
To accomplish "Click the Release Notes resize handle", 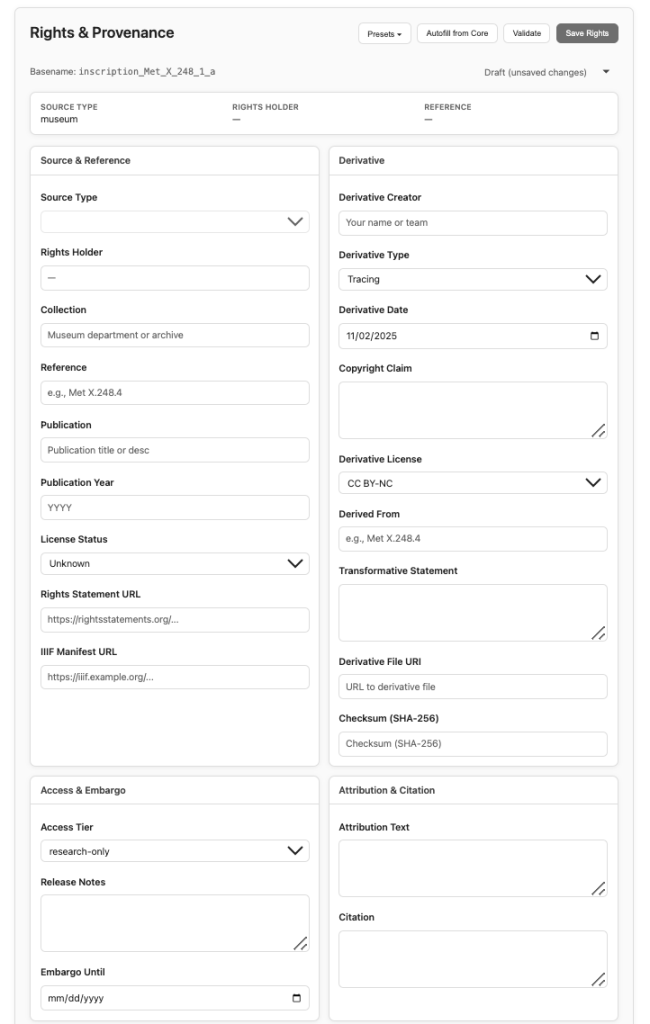I will [x=300, y=942].
